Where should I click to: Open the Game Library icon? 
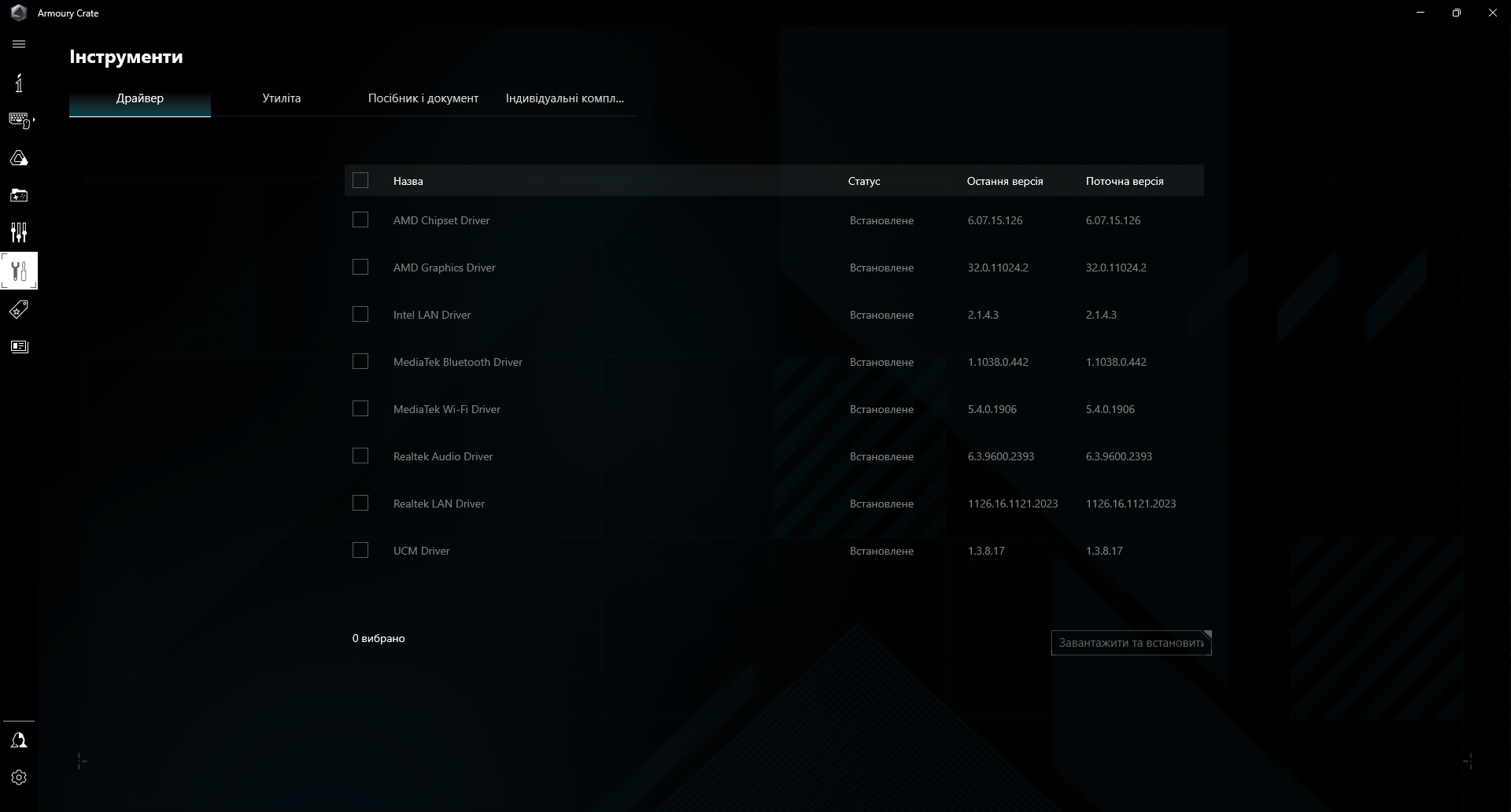click(x=19, y=194)
